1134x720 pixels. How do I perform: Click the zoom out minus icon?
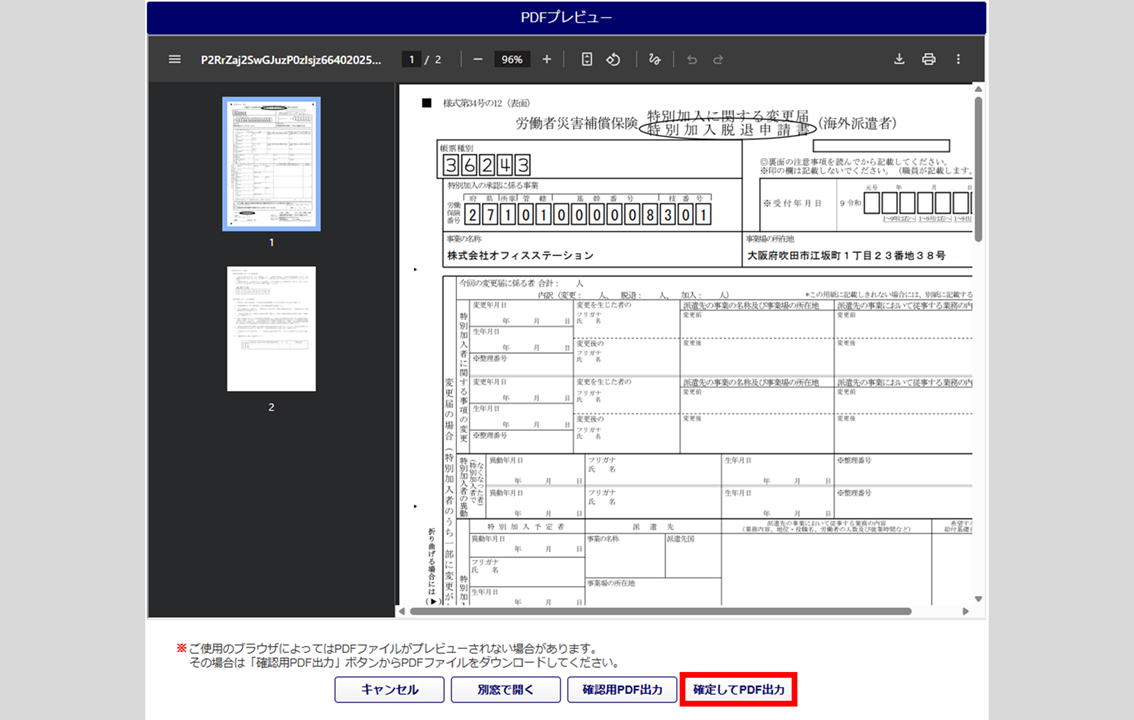pyautogui.click(x=478, y=60)
